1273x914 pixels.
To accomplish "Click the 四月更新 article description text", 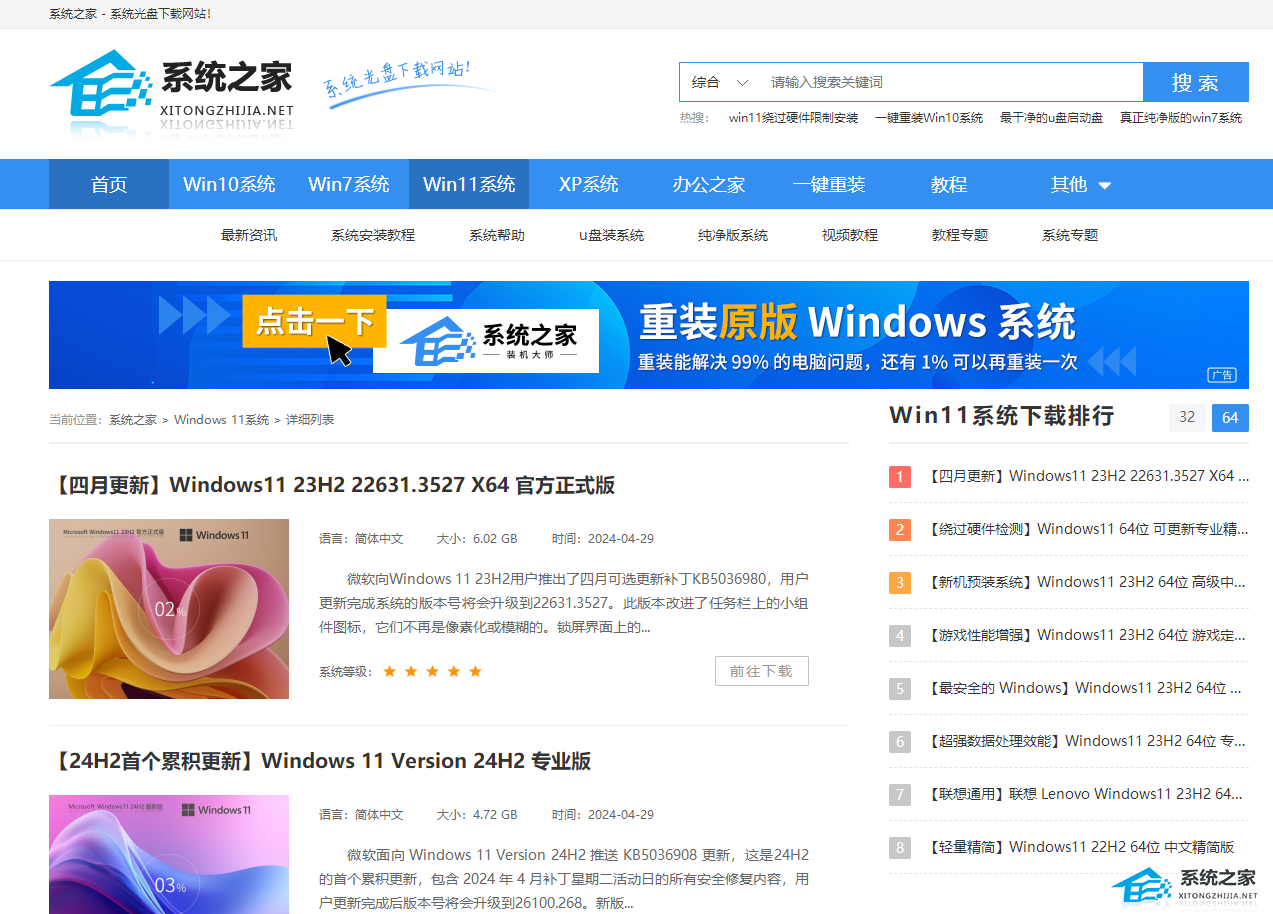I will click(x=564, y=603).
